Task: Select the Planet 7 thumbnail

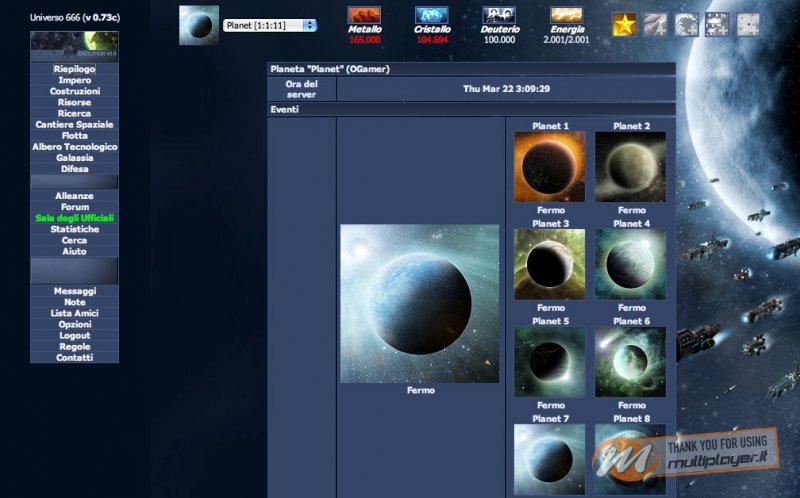Action: (549, 459)
